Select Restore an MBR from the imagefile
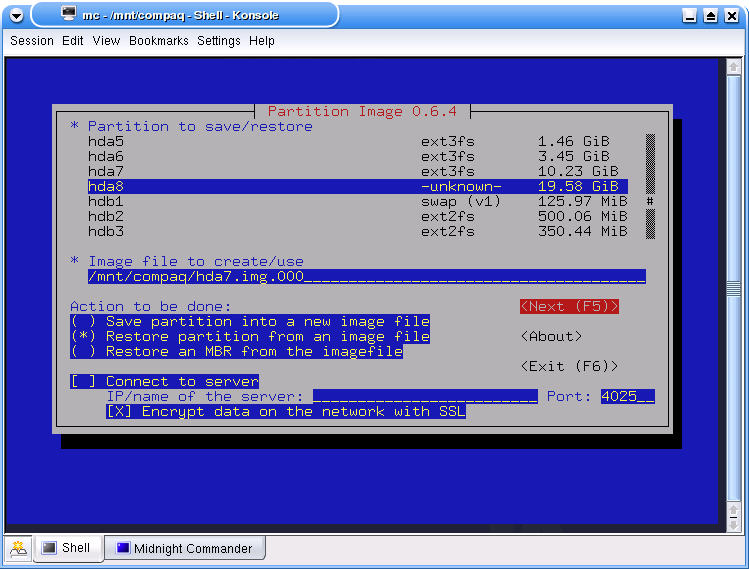 [x=236, y=351]
